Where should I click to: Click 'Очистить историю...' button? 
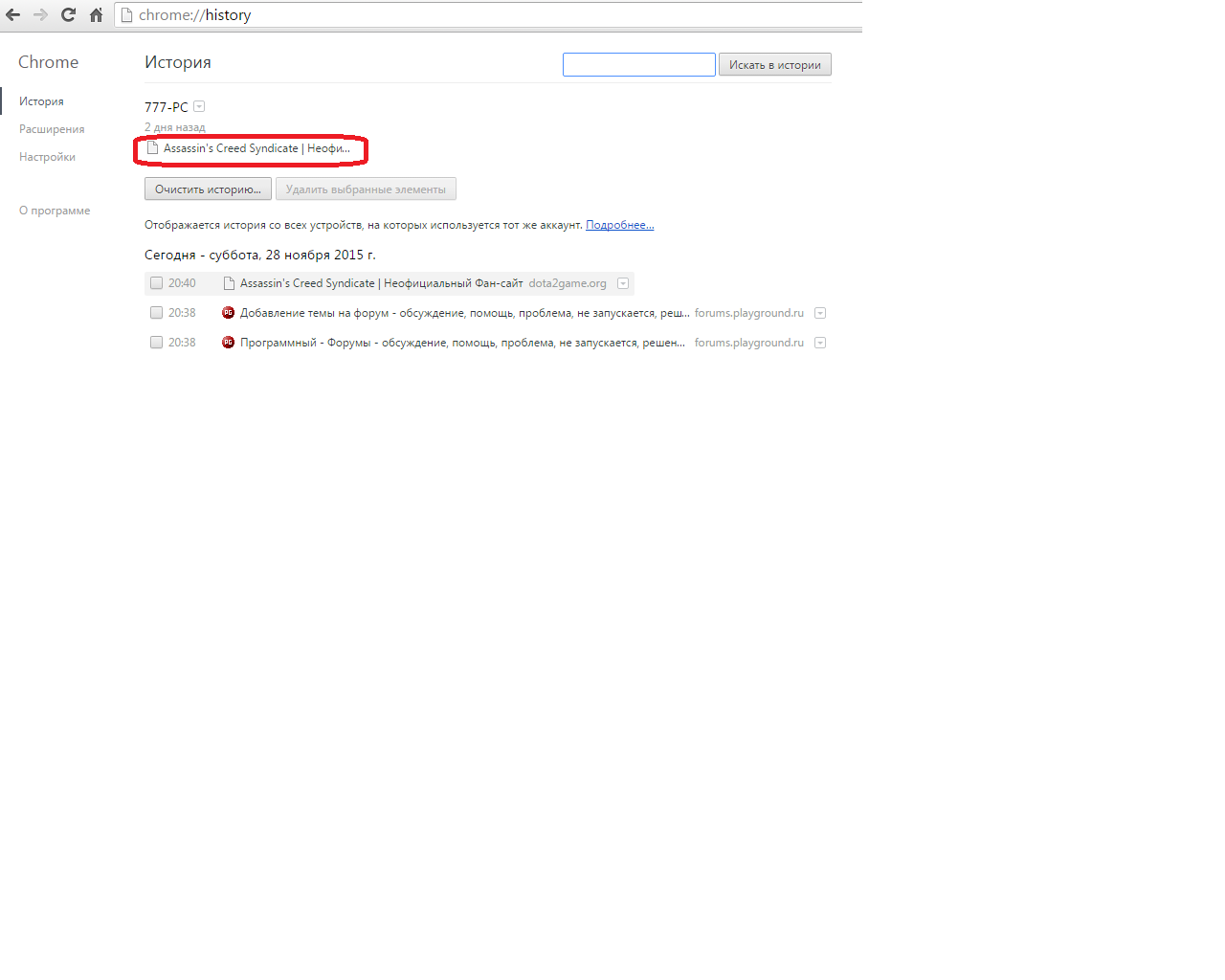(208, 189)
